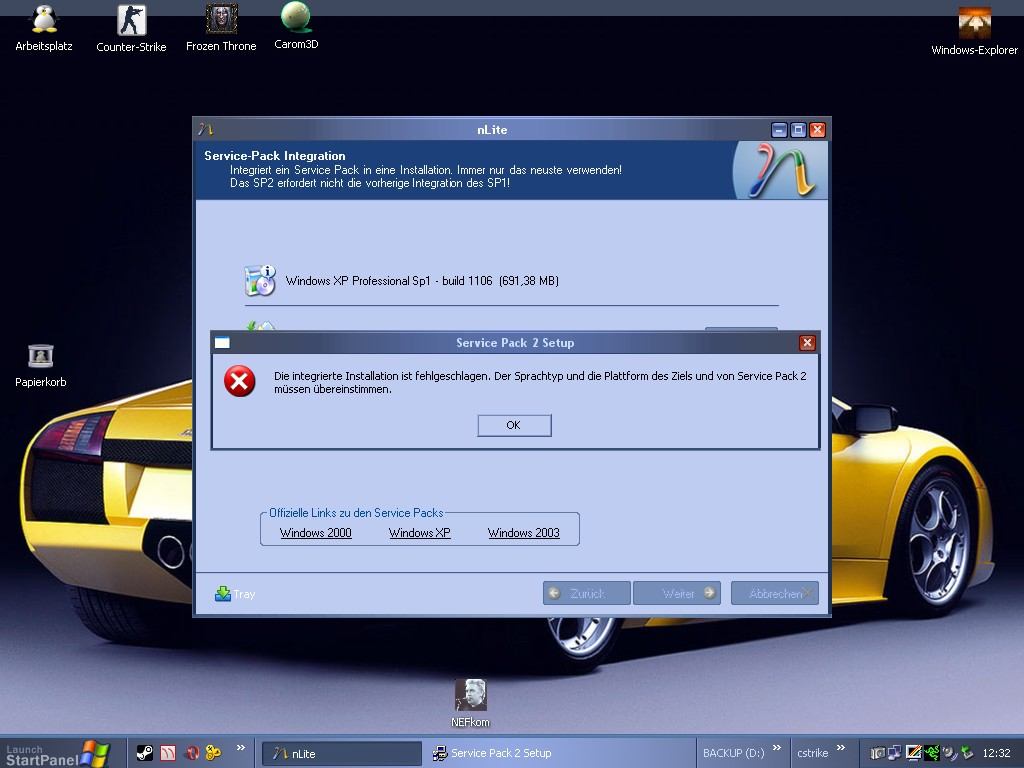Click the Windows XP CD icon in nLite

click(x=260, y=281)
